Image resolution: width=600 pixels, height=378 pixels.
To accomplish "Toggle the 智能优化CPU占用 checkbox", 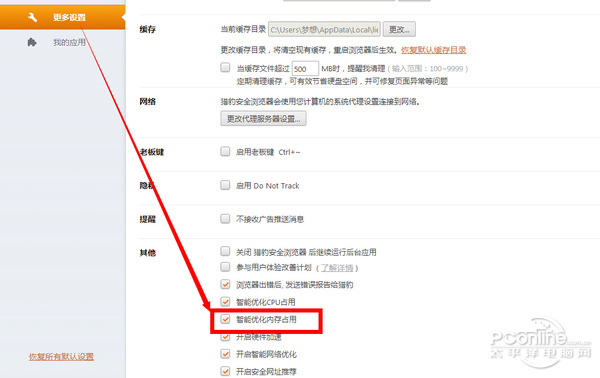I will tap(225, 301).
